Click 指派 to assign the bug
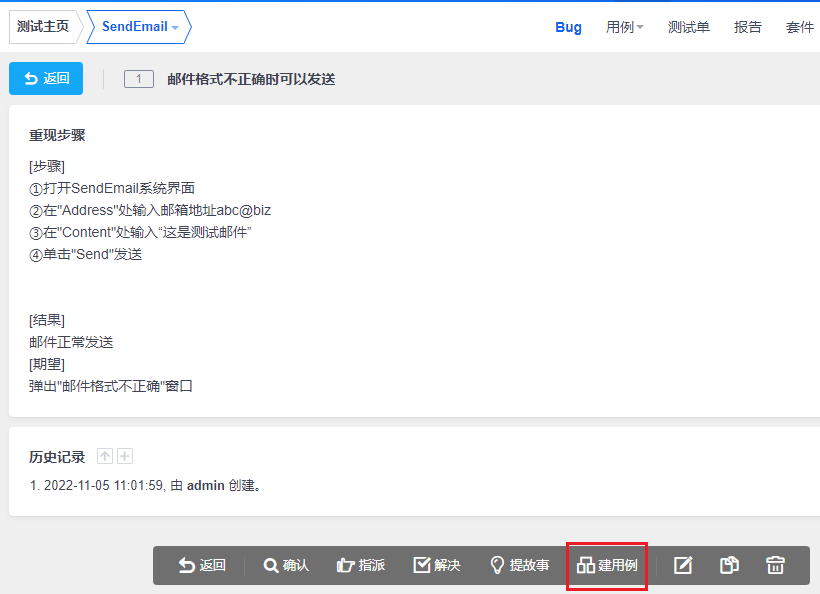The height and width of the screenshot is (594, 820). pyautogui.click(x=361, y=565)
